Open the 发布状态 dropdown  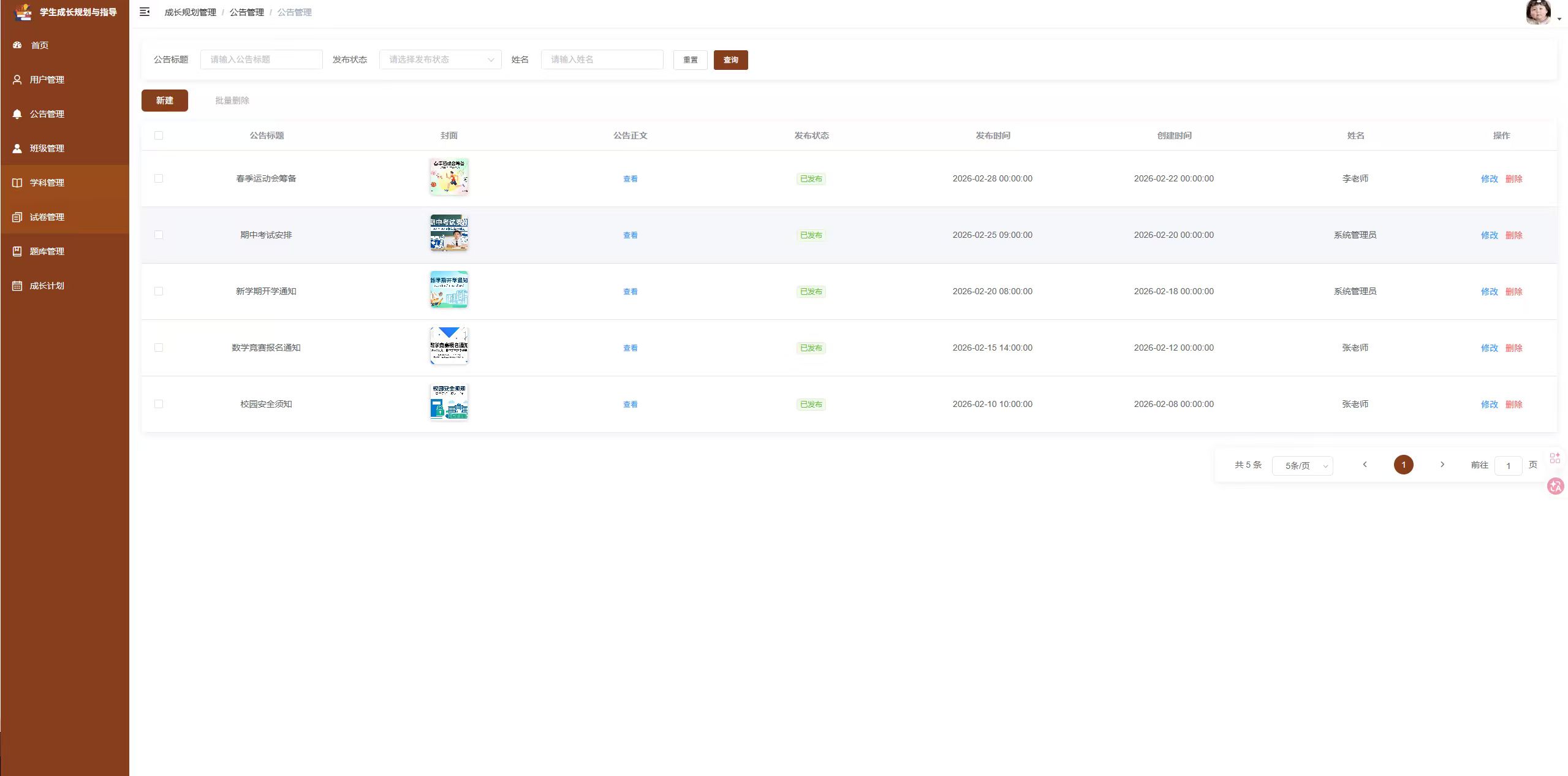441,59
